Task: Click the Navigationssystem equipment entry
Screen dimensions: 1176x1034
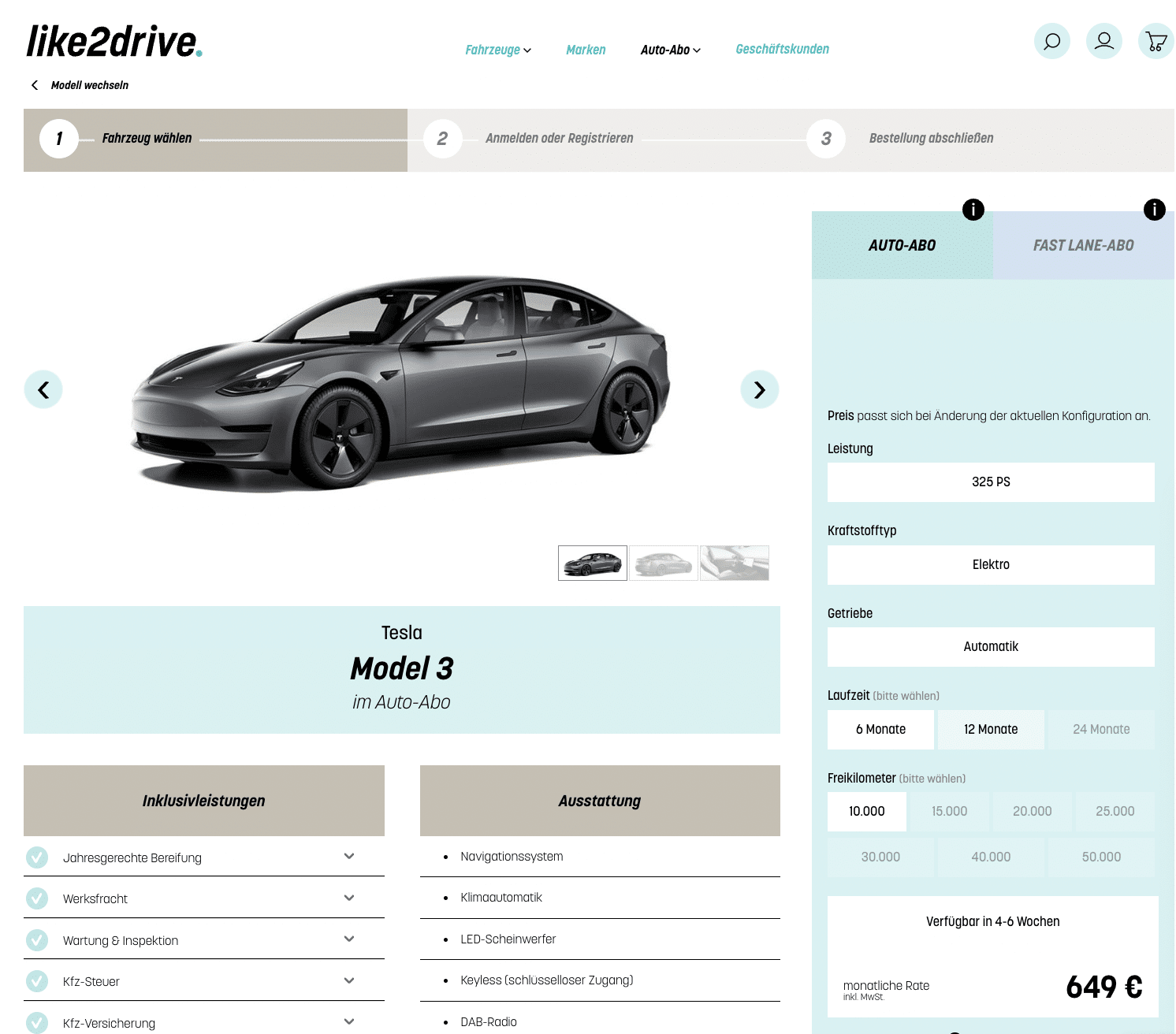Action: click(512, 857)
